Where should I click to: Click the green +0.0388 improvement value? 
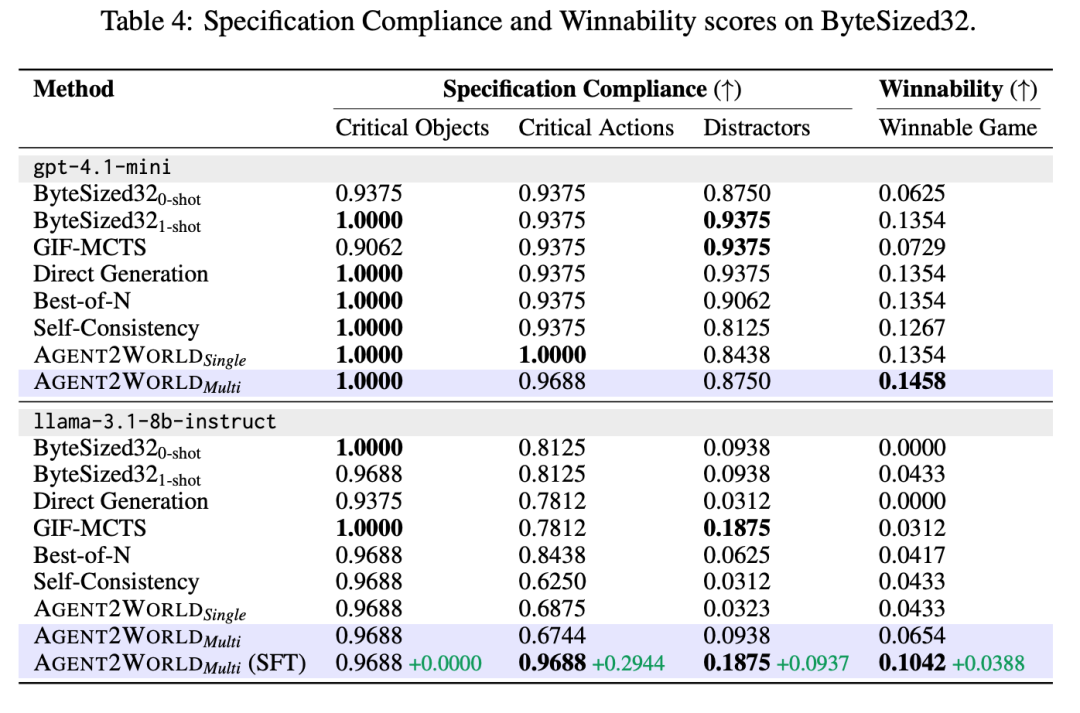988,662
